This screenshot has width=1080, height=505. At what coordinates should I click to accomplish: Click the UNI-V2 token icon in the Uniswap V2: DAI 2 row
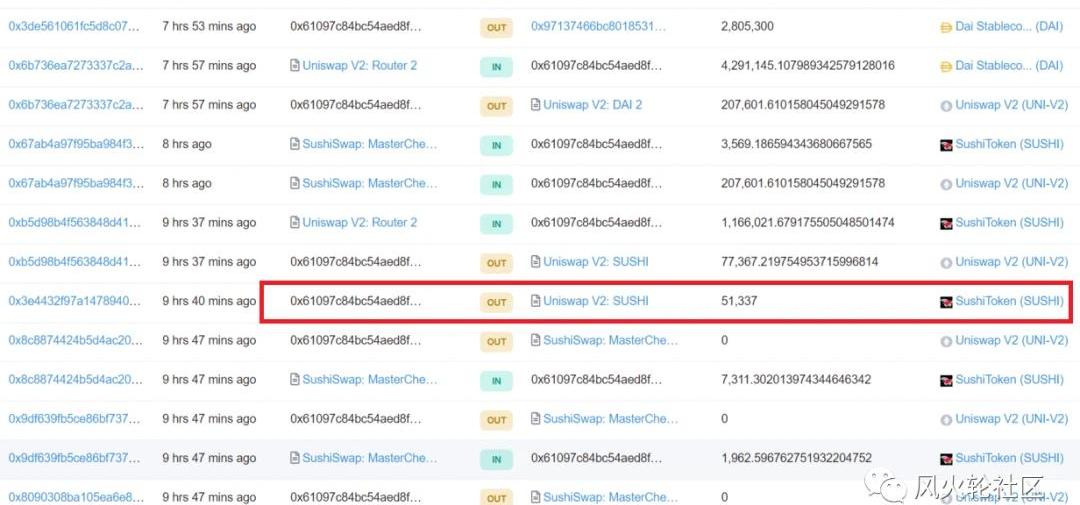tap(946, 106)
